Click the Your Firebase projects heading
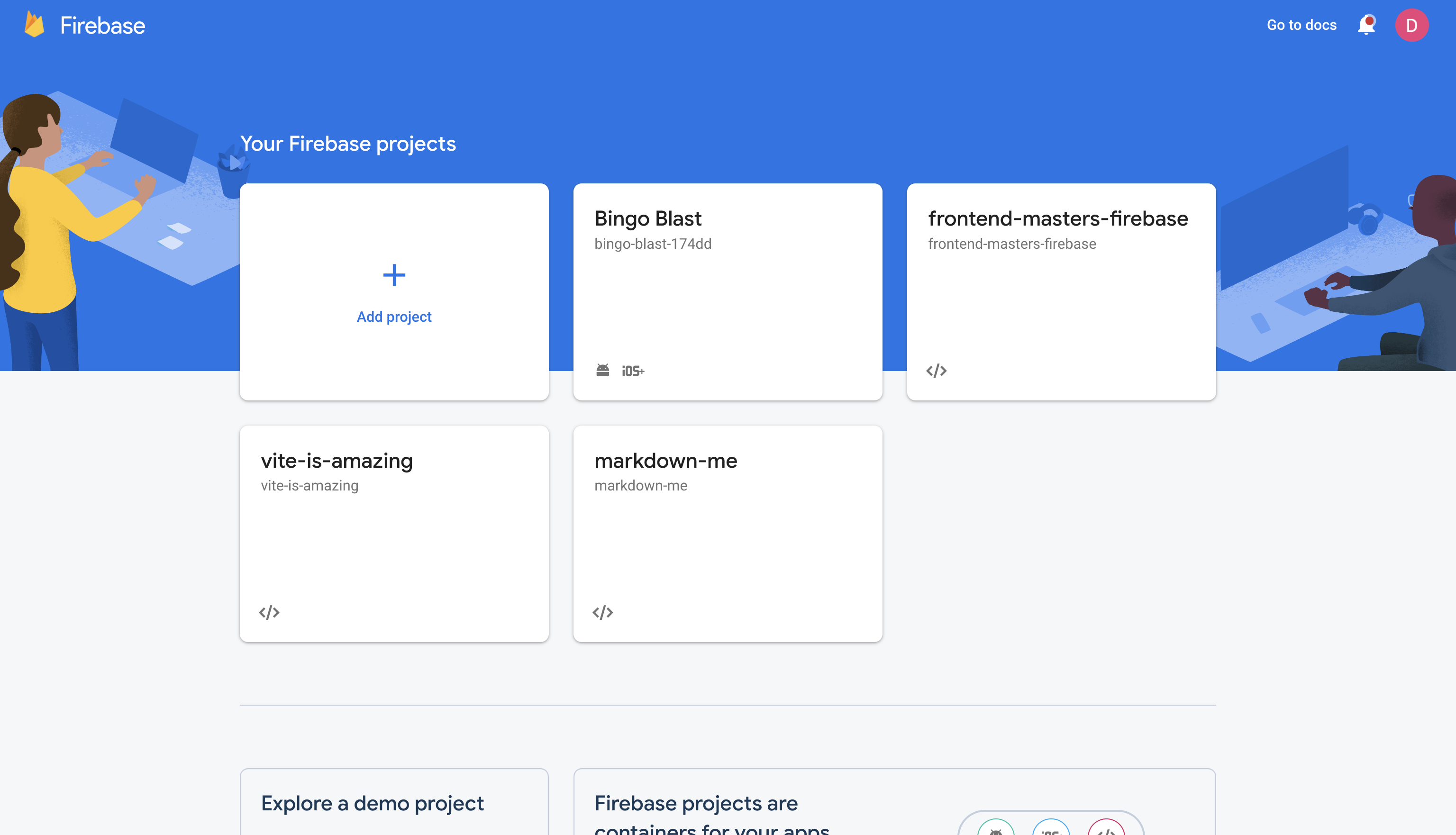The image size is (1456, 835). click(x=348, y=144)
